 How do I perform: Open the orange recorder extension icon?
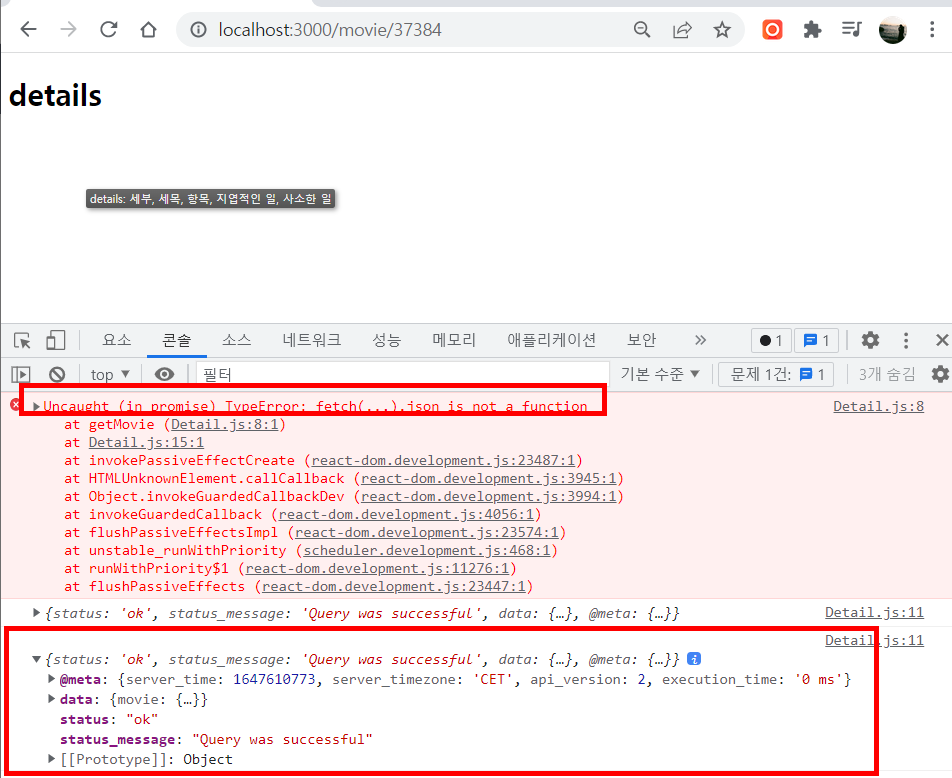(x=772, y=29)
